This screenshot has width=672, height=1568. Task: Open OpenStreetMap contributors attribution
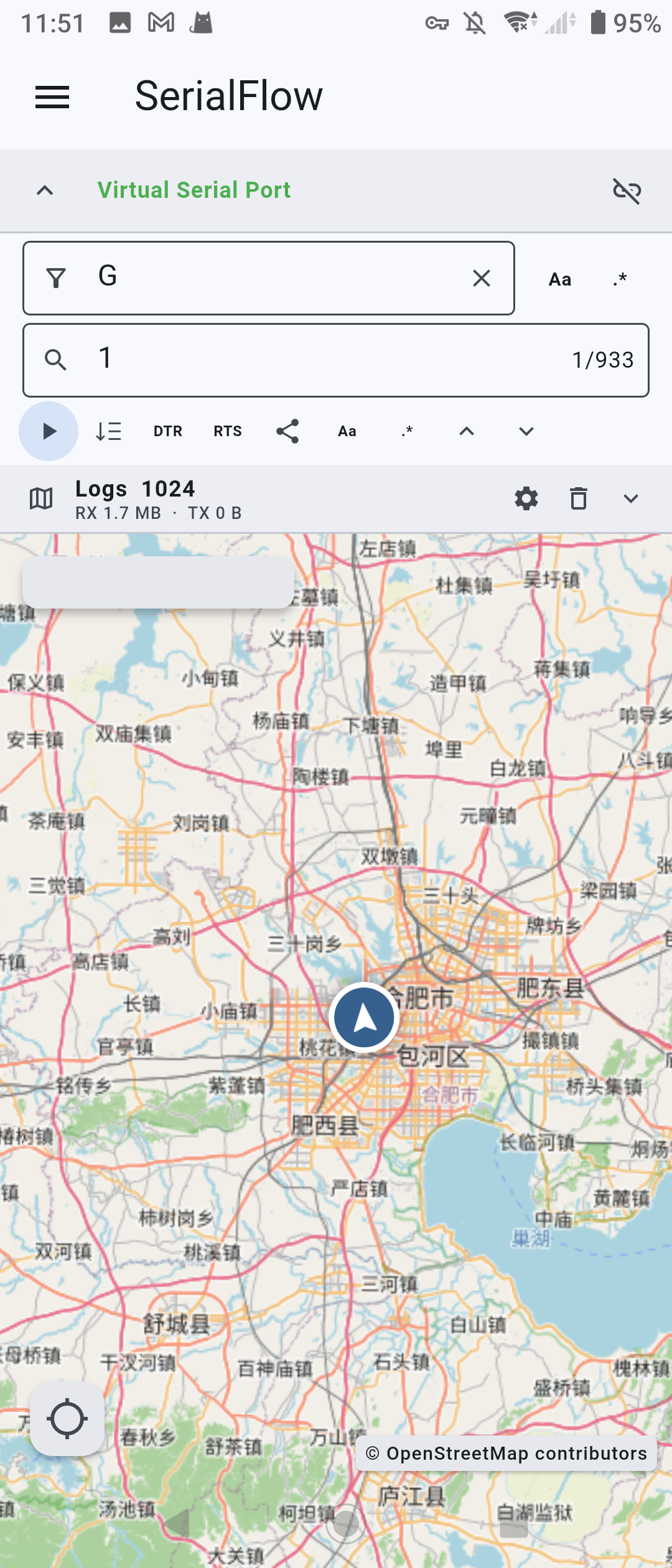(506, 1454)
